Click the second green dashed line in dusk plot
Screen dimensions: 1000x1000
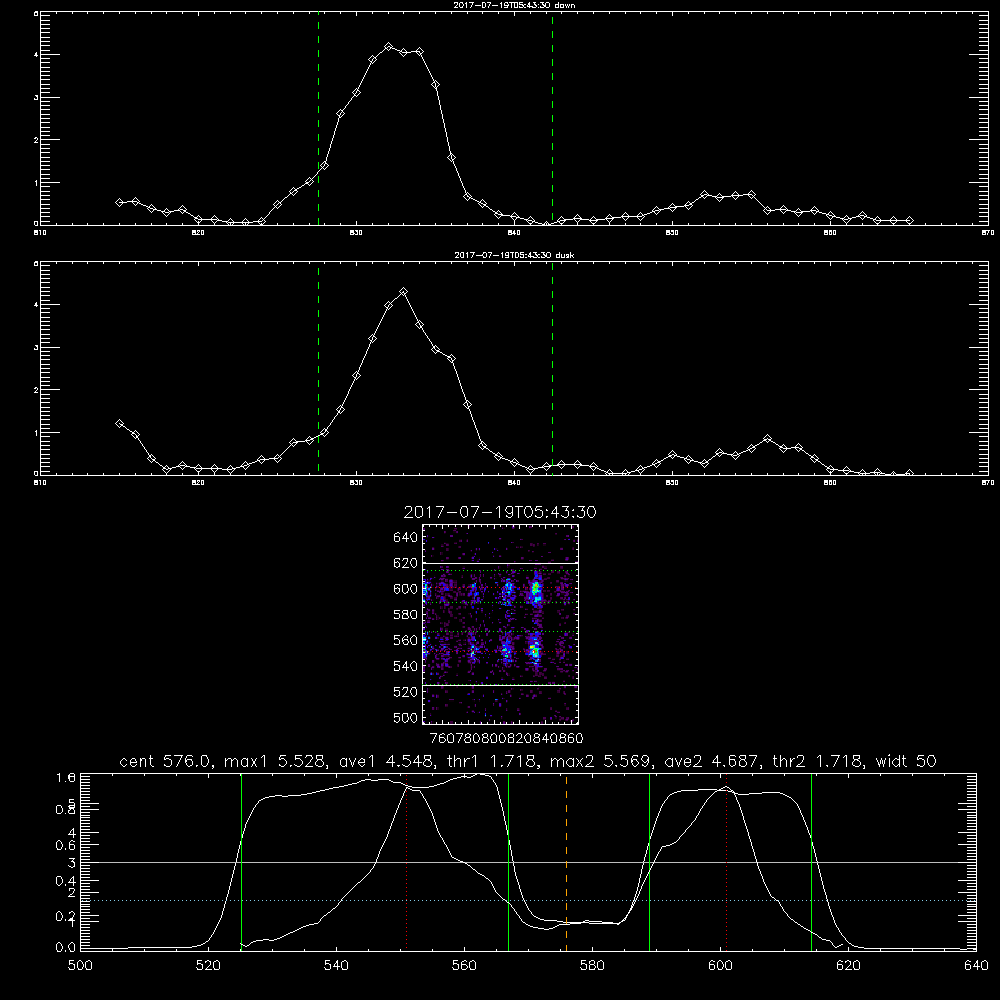pos(552,369)
